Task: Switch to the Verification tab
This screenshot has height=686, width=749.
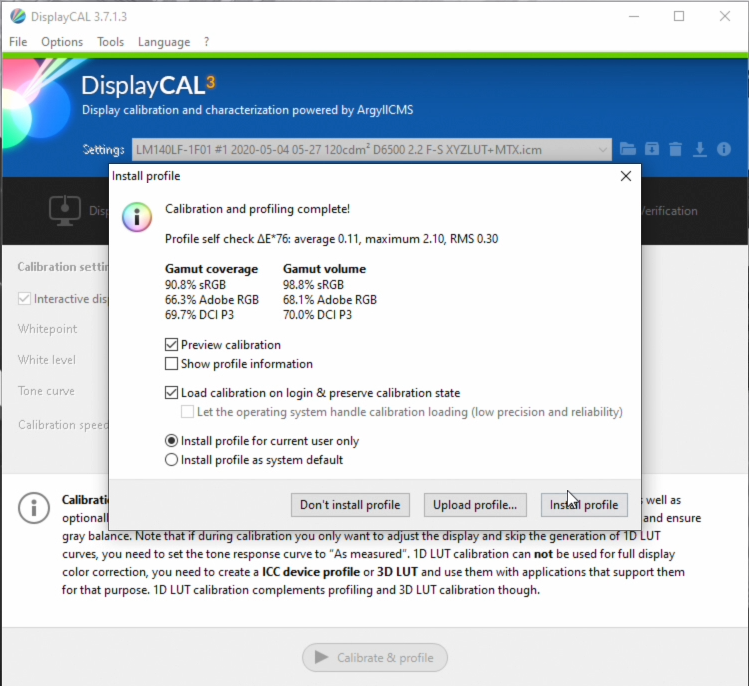Action: (669, 211)
